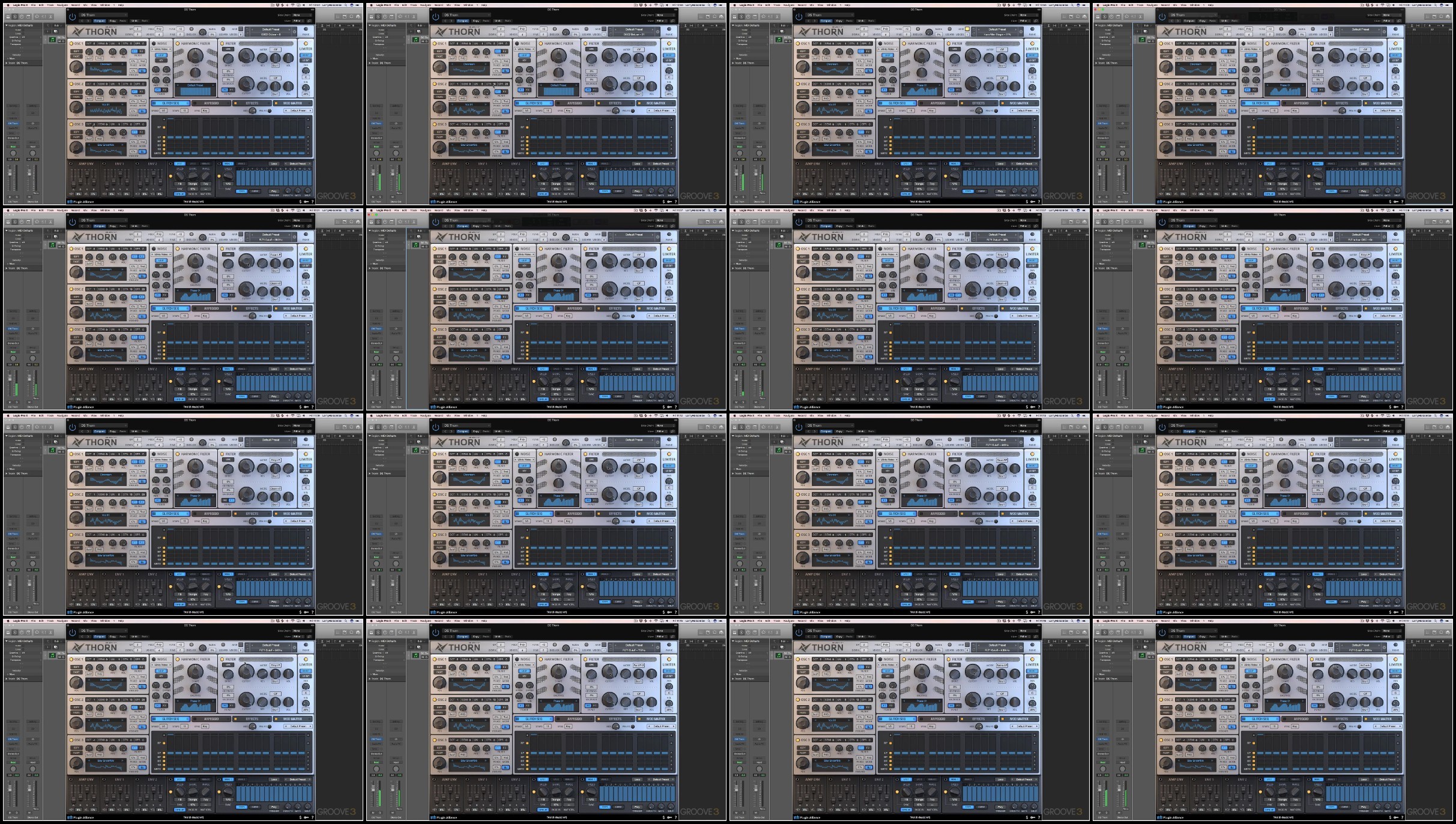This screenshot has height=824, width=1456.
Task: In the OSC2 Octave frame, toggle the OSC 1 LED
Action: tap(71, 44)
